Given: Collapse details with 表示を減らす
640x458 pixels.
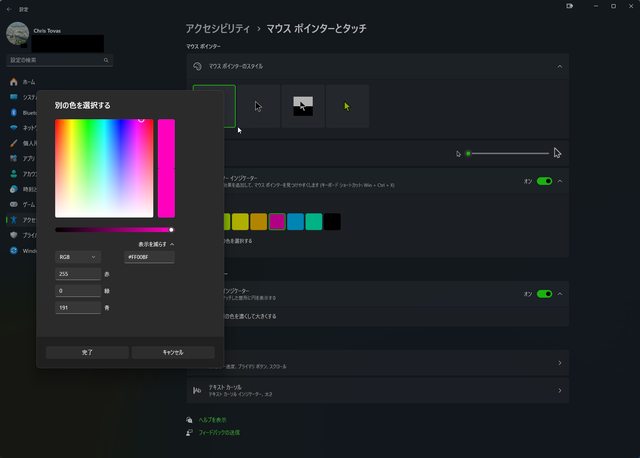Looking at the screenshot, I should coord(156,244).
